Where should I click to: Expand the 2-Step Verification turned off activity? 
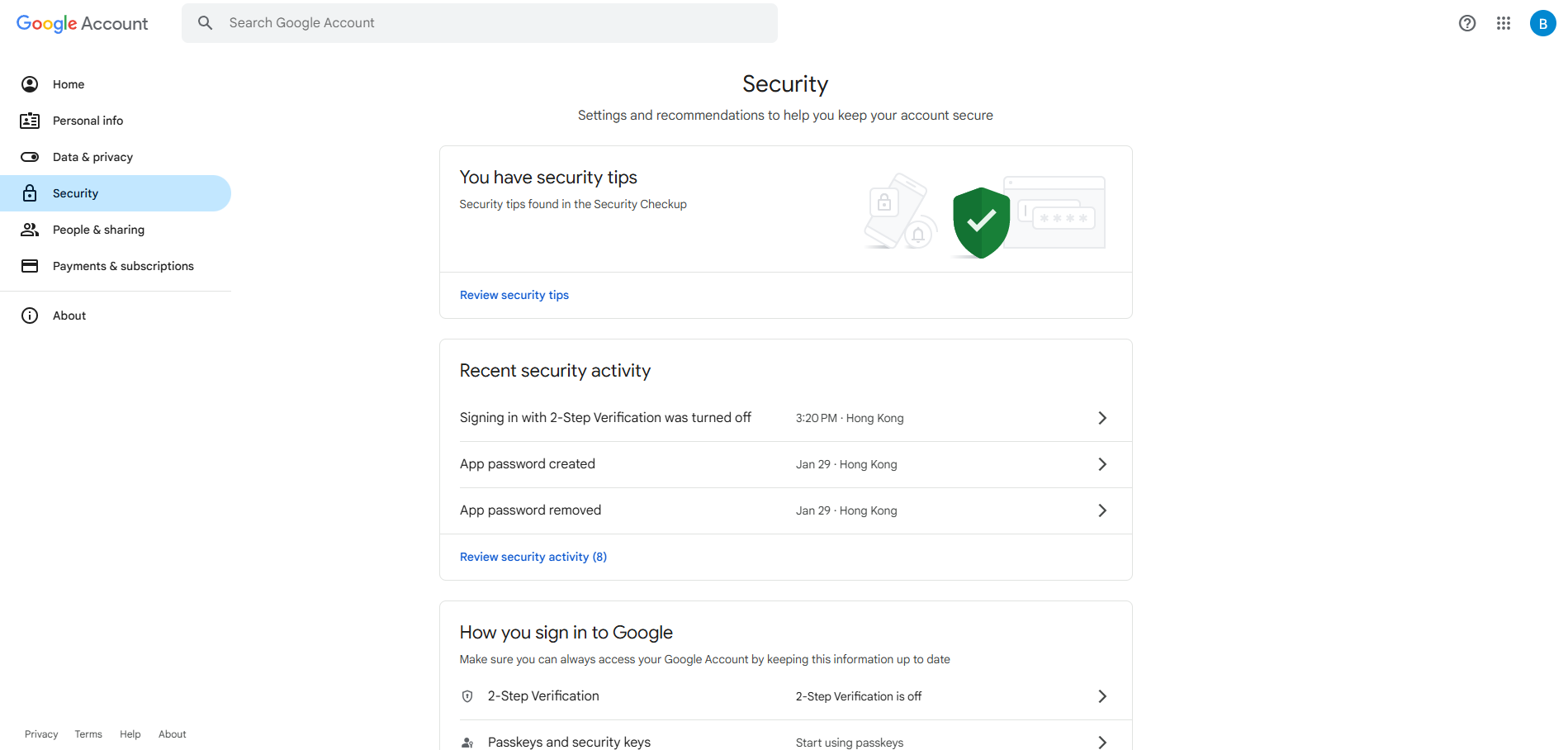tap(1101, 418)
